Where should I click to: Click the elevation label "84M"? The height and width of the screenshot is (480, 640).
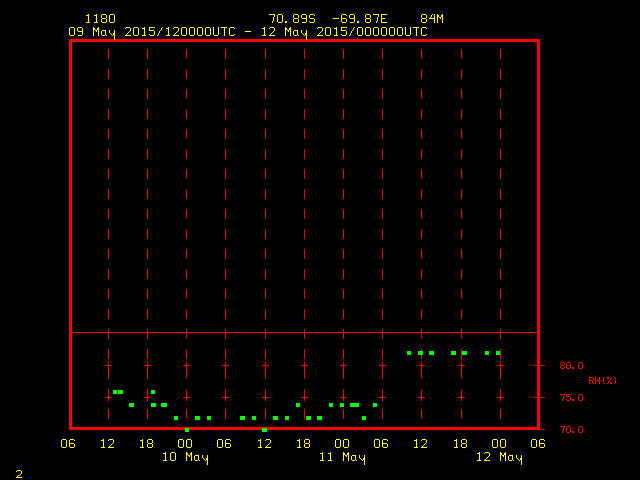pyautogui.click(x=432, y=19)
